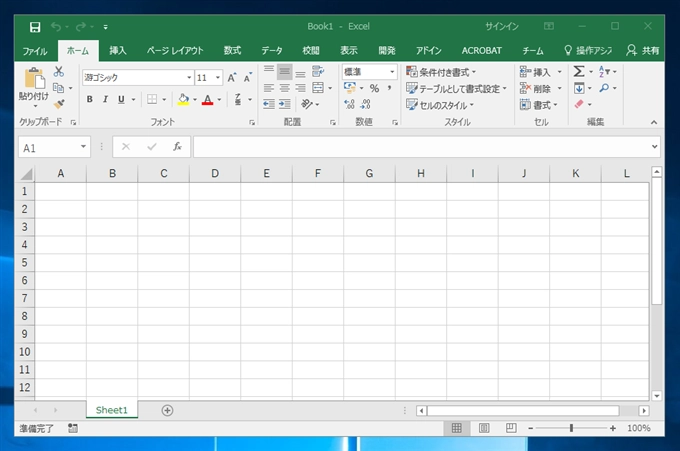
Task: Redo the last action
Action: (x=81, y=27)
